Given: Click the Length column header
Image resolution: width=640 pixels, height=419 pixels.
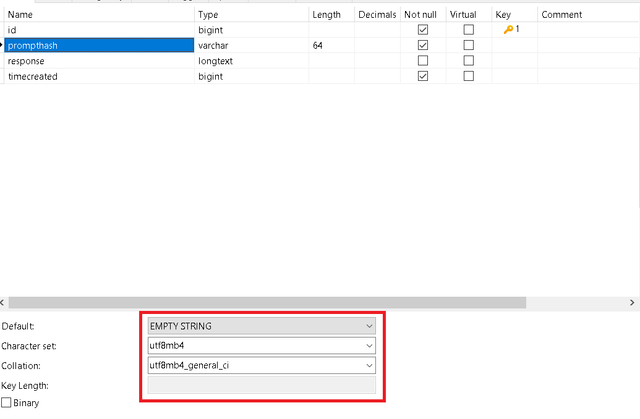Looking at the screenshot, I should (331, 15).
